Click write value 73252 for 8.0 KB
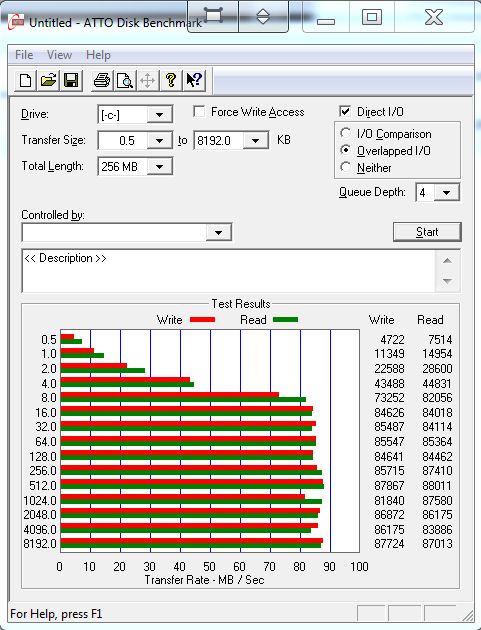481x630 pixels. coord(389,397)
